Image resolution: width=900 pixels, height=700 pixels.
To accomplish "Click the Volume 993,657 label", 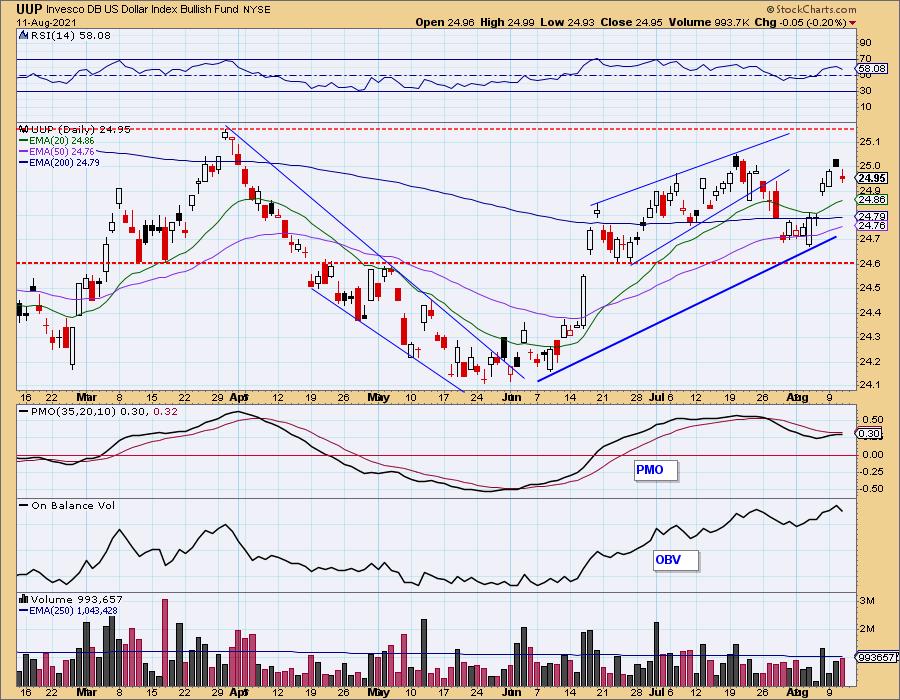I will pos(76,600).
